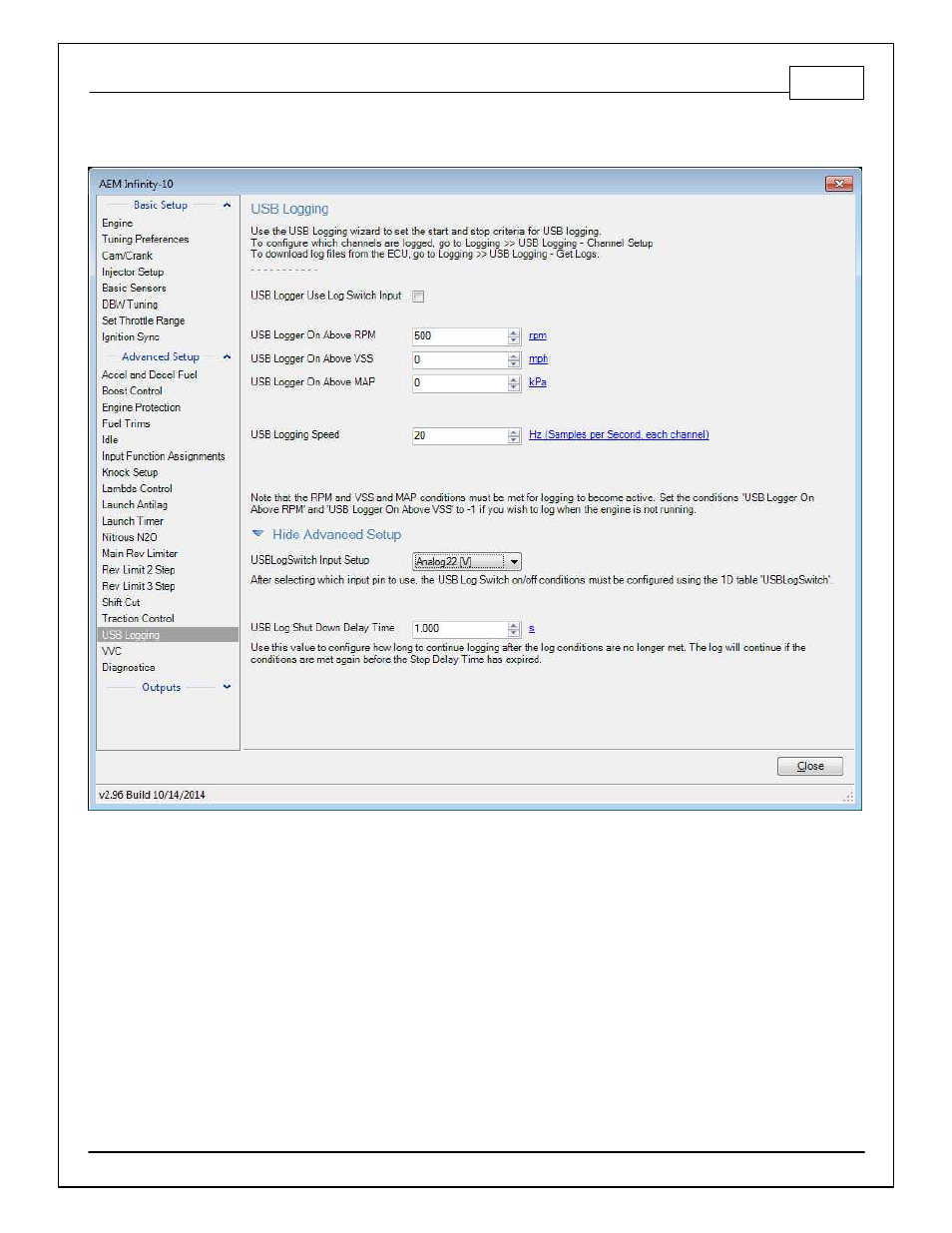Select Launch Timer item
The image size is (952, 1233).
pos(133,522)
